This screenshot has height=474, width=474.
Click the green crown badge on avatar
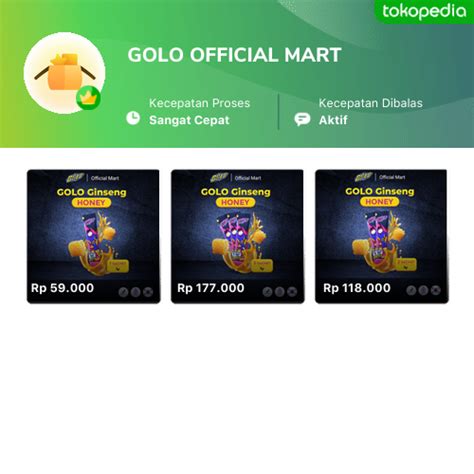tap(88, 98)
